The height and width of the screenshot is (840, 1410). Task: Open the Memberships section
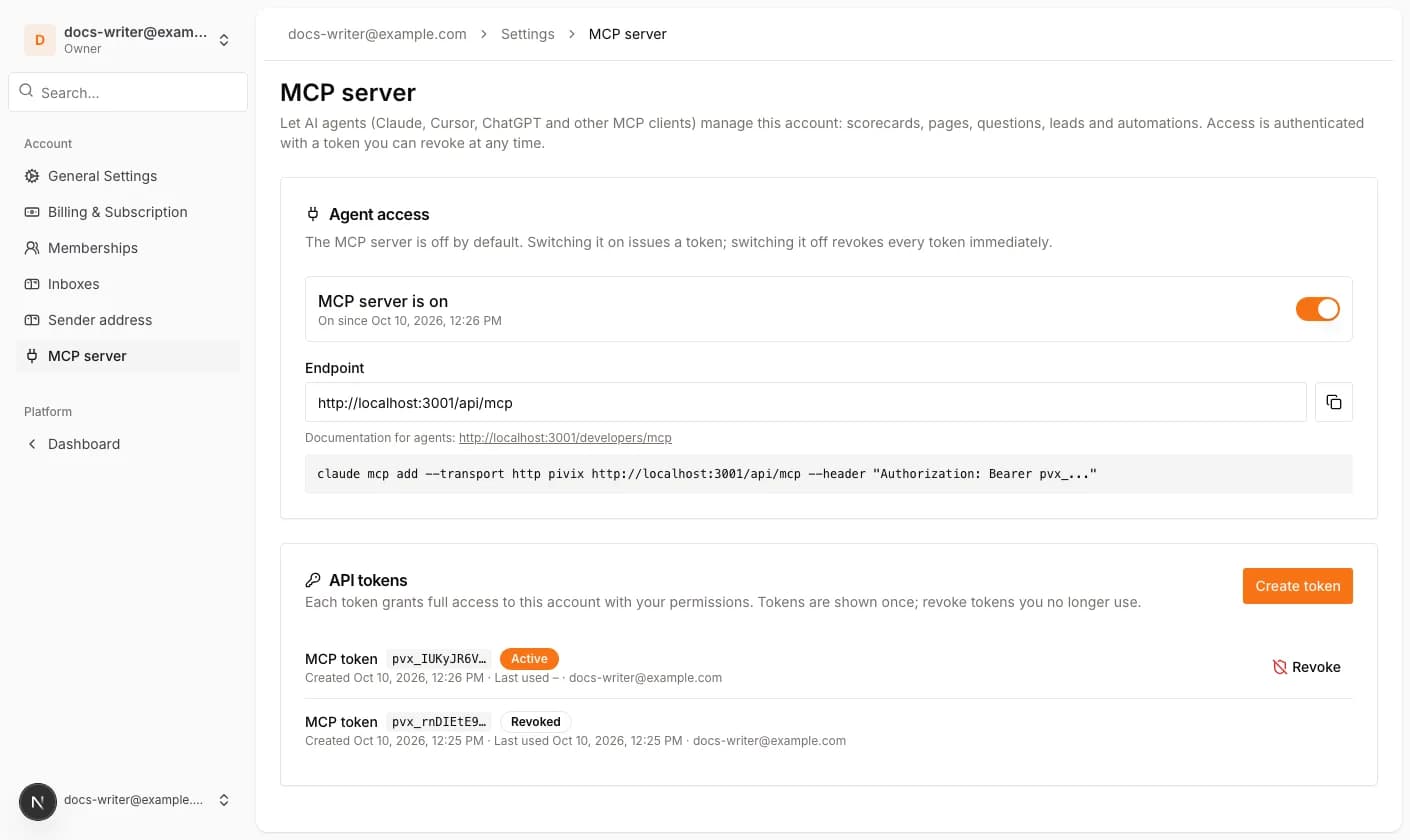click(x=128, y=248)
